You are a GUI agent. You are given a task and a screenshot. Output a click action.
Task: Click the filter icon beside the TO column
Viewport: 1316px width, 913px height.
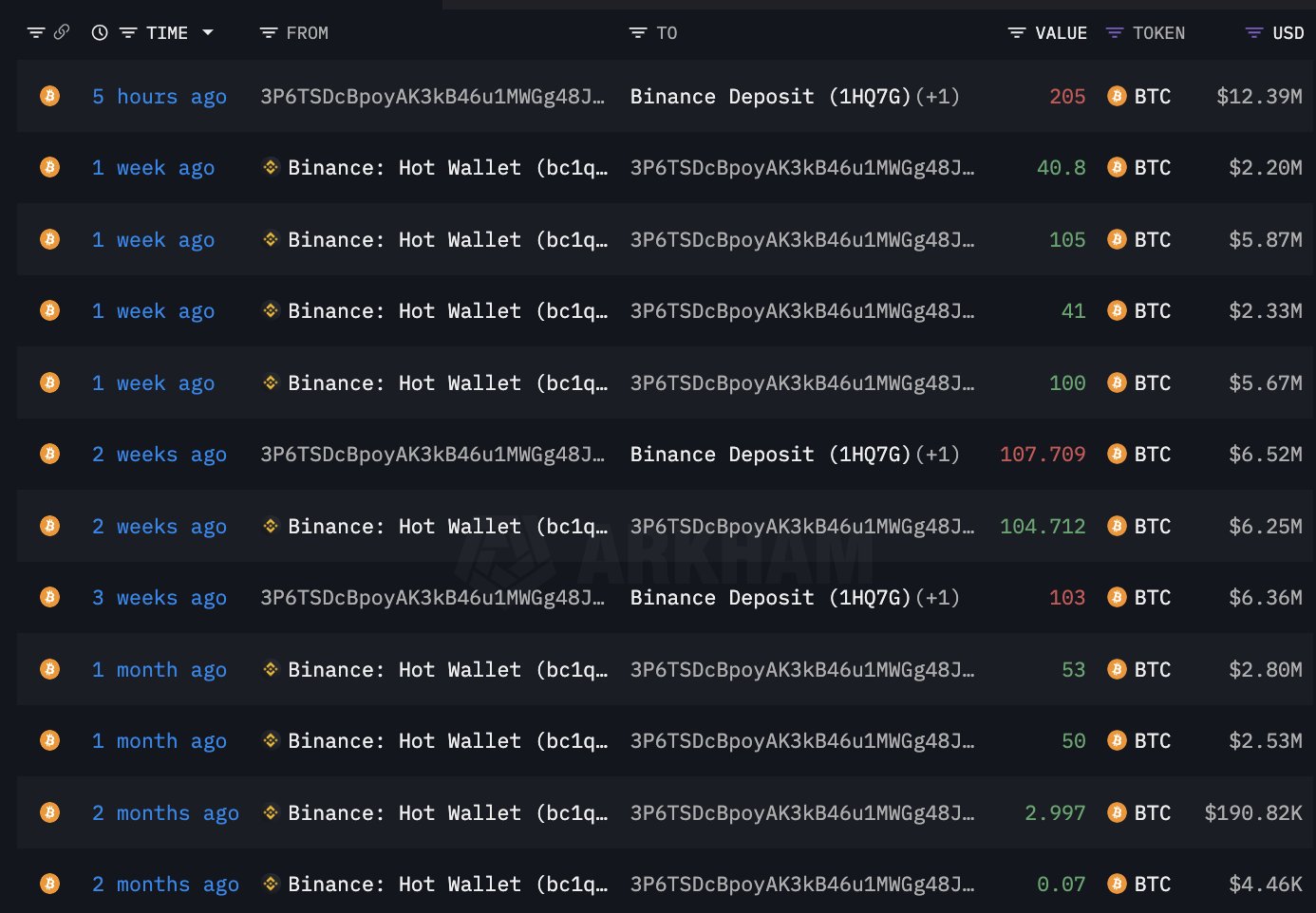point(636,32)
